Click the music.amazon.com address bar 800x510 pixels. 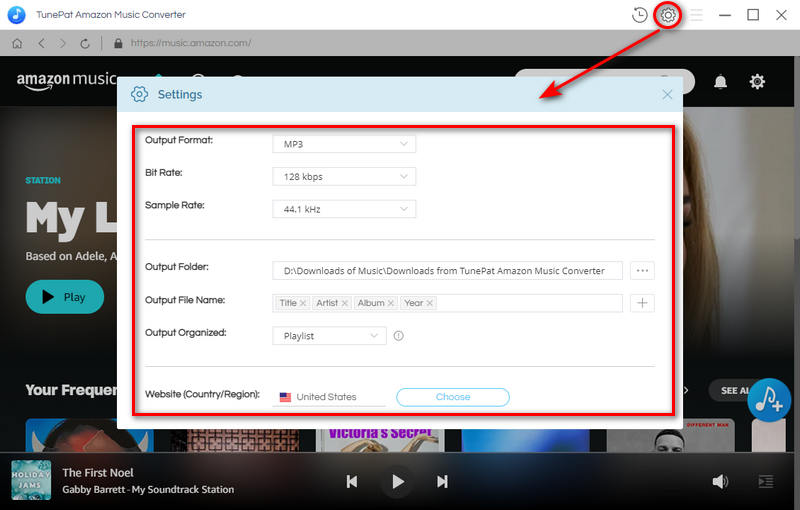(191, 43)
